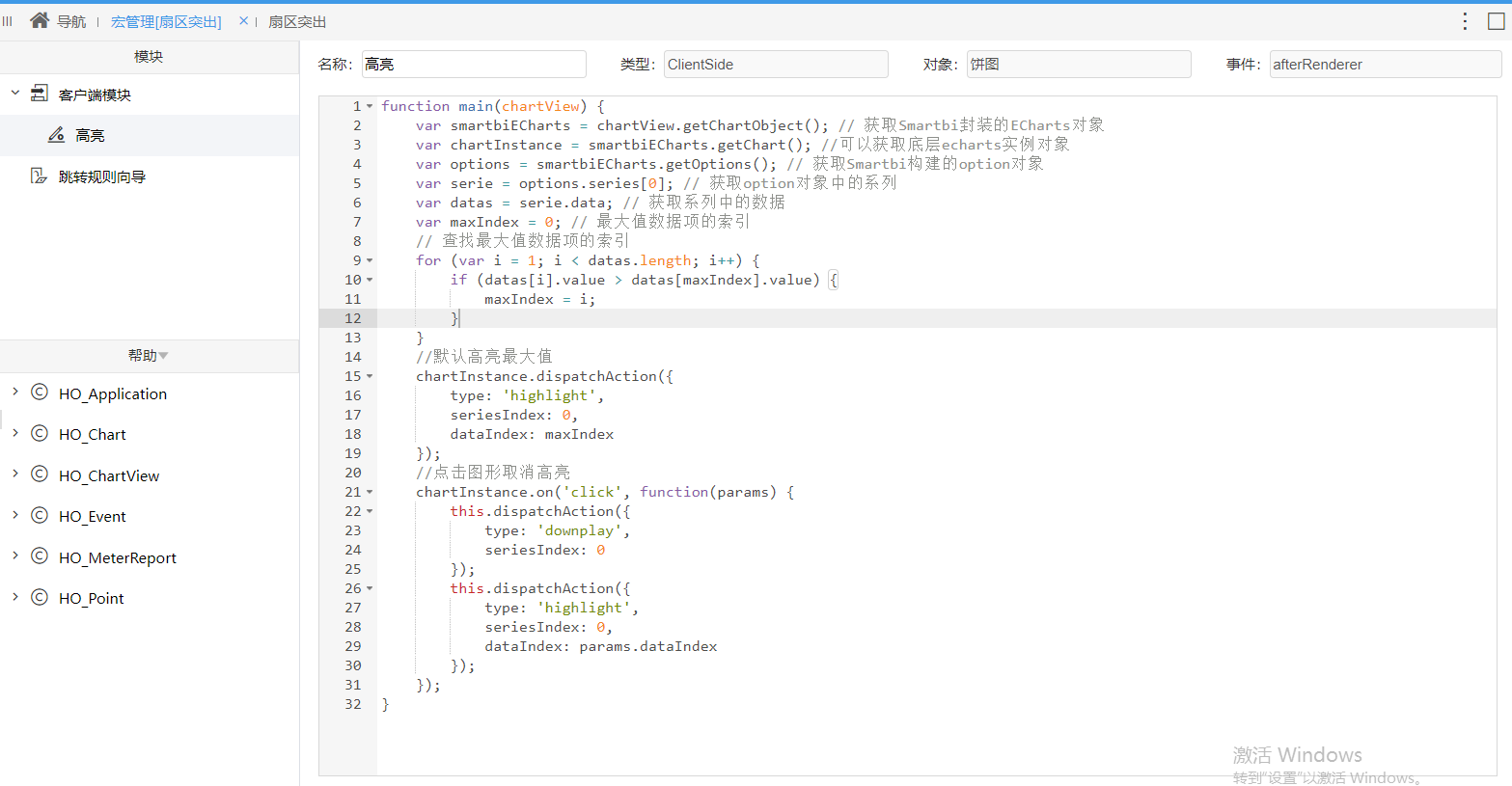Click the 'click' event string at line 21
The height and width of the screenshot is (786, 1512).
pos(592,492)
